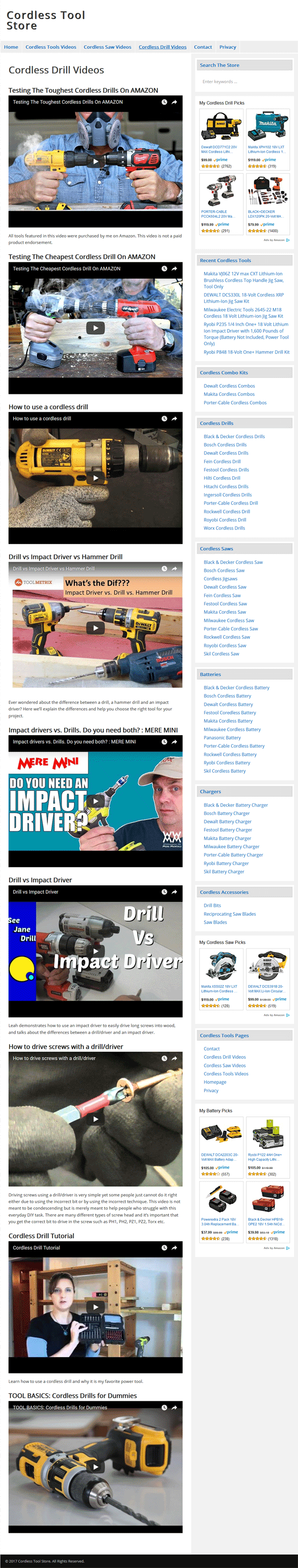Open the Home menu item
This screenshot has width=298, height=1568.
click(11, 47)
